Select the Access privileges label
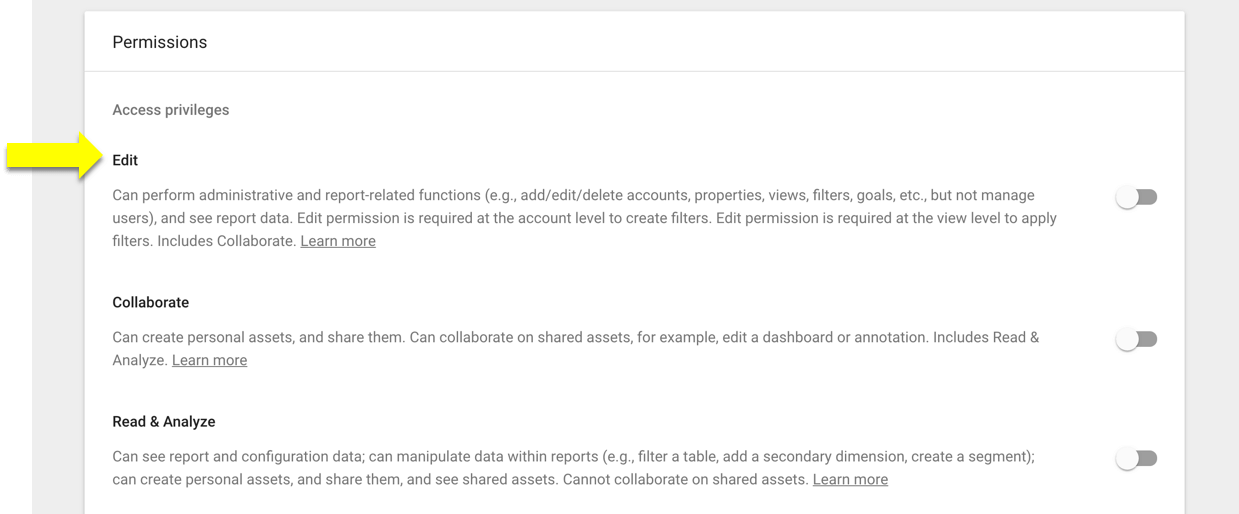The width and height of the screenshot is (1239, 514). (171, 110)
